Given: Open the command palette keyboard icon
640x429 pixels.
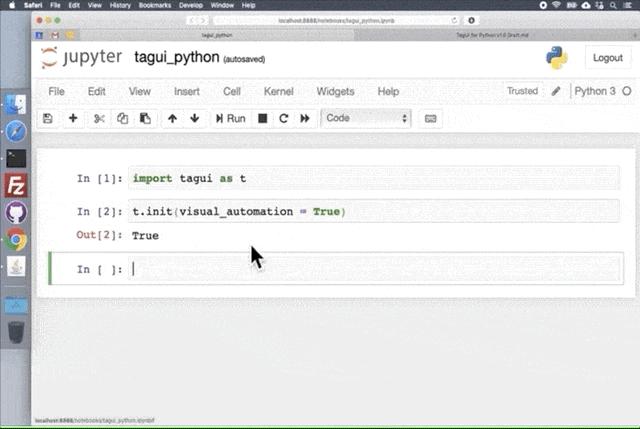Looking at the screenshot, I should pos(431,118).
